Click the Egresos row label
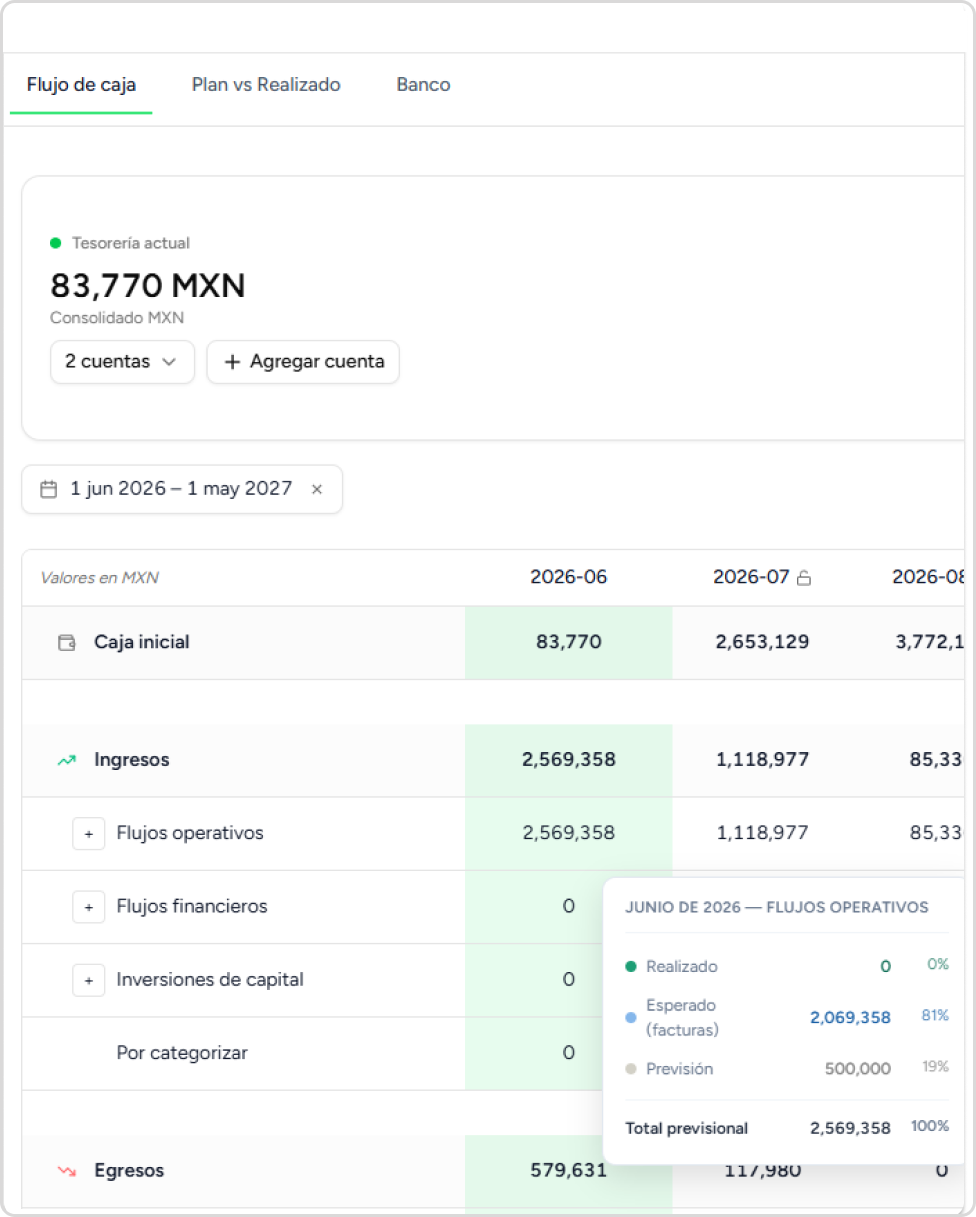This screenshot has height=1217, width=976. tap(129, 1170)
